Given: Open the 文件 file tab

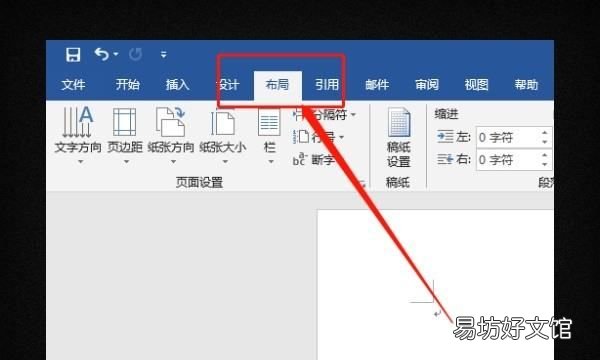Looking at the screenshot, I should coord(73,85).
